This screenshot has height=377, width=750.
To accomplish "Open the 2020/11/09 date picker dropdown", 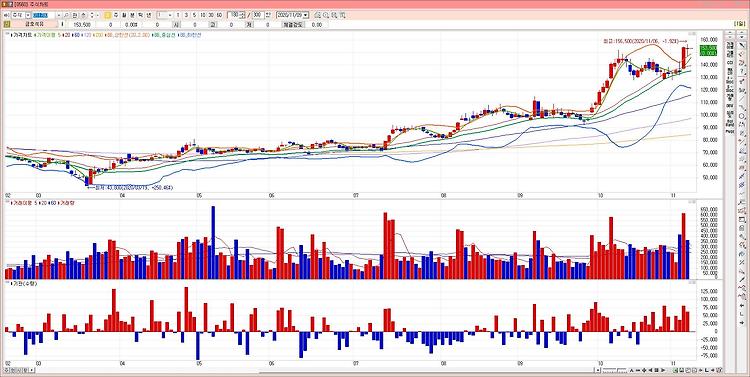I will click(306, 15).
